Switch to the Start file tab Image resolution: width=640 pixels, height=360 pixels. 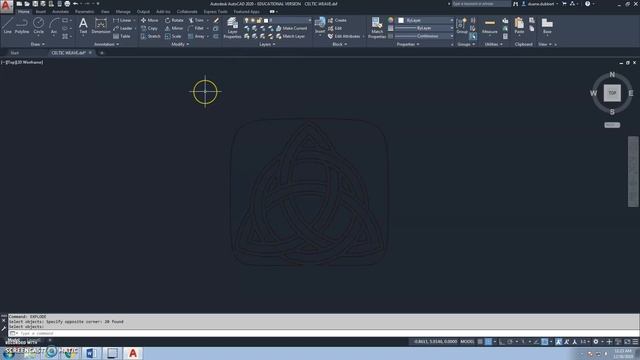(15, 53)
